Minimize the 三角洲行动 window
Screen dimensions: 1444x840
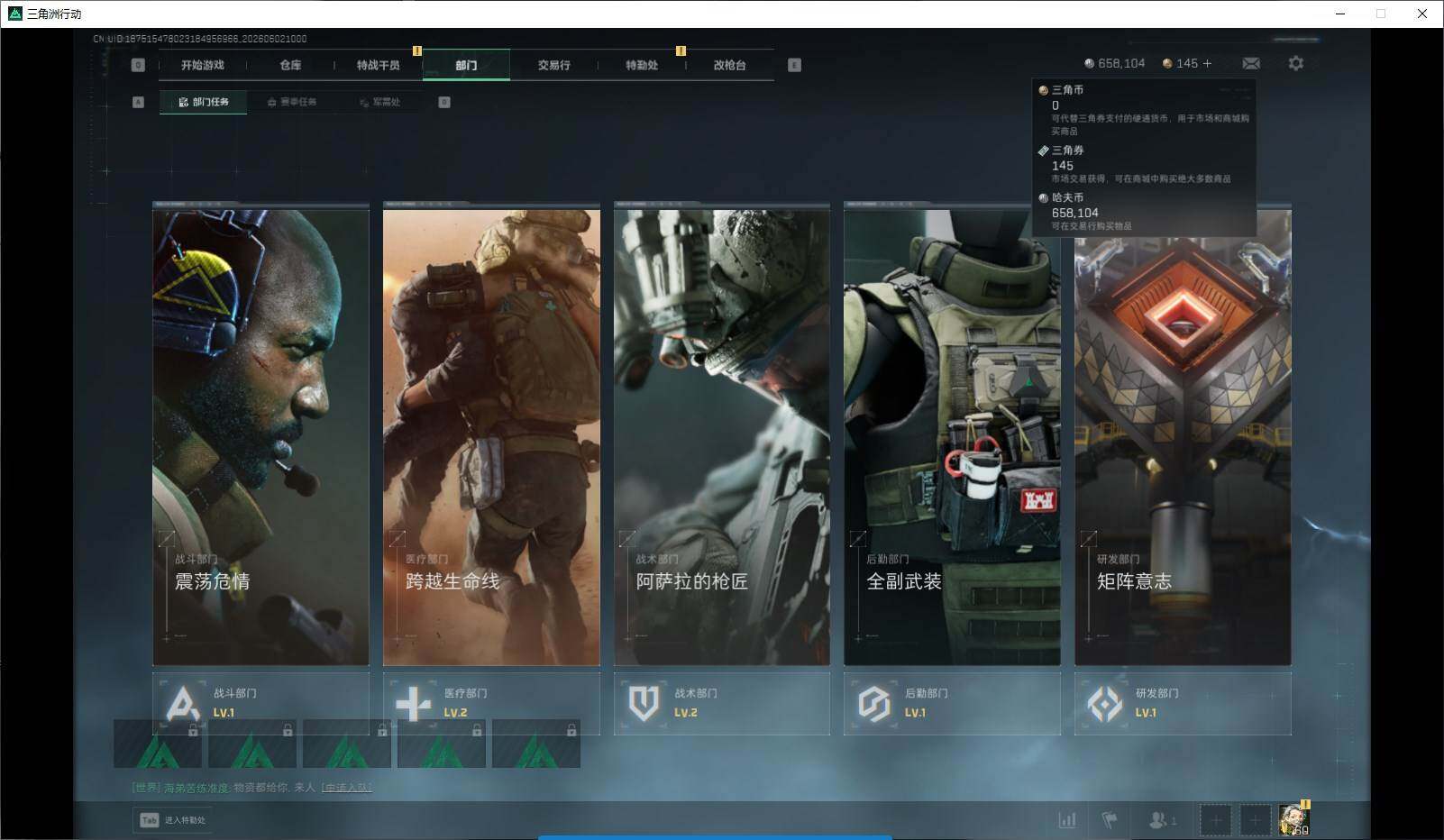coord(1339,14)
